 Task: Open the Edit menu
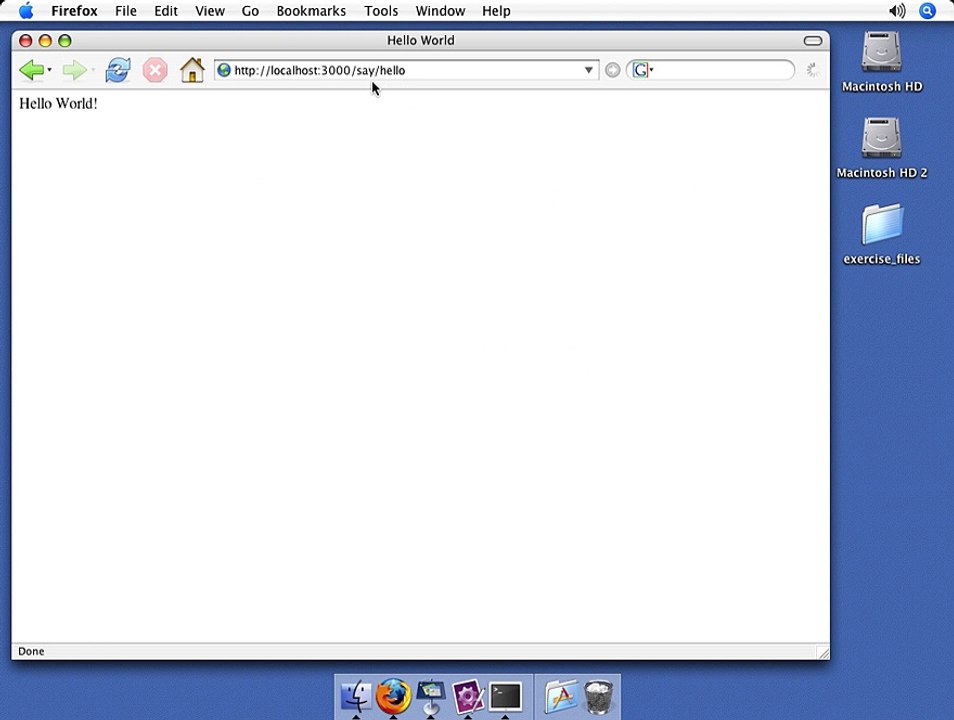(x=165, y=11)
